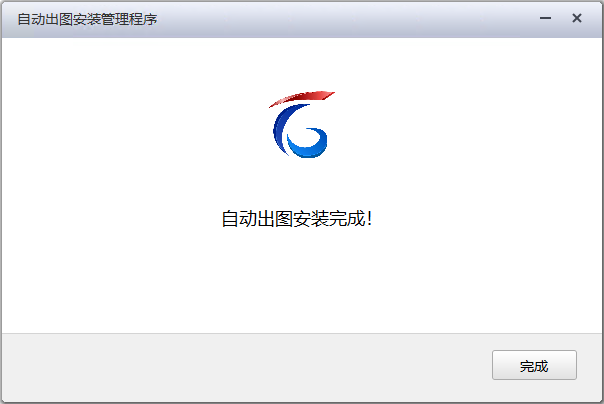Image resolution: width=604 pixels, height=404 pixels.
Task: Click the separator line above the footer
Action: (x=302, y=334)
